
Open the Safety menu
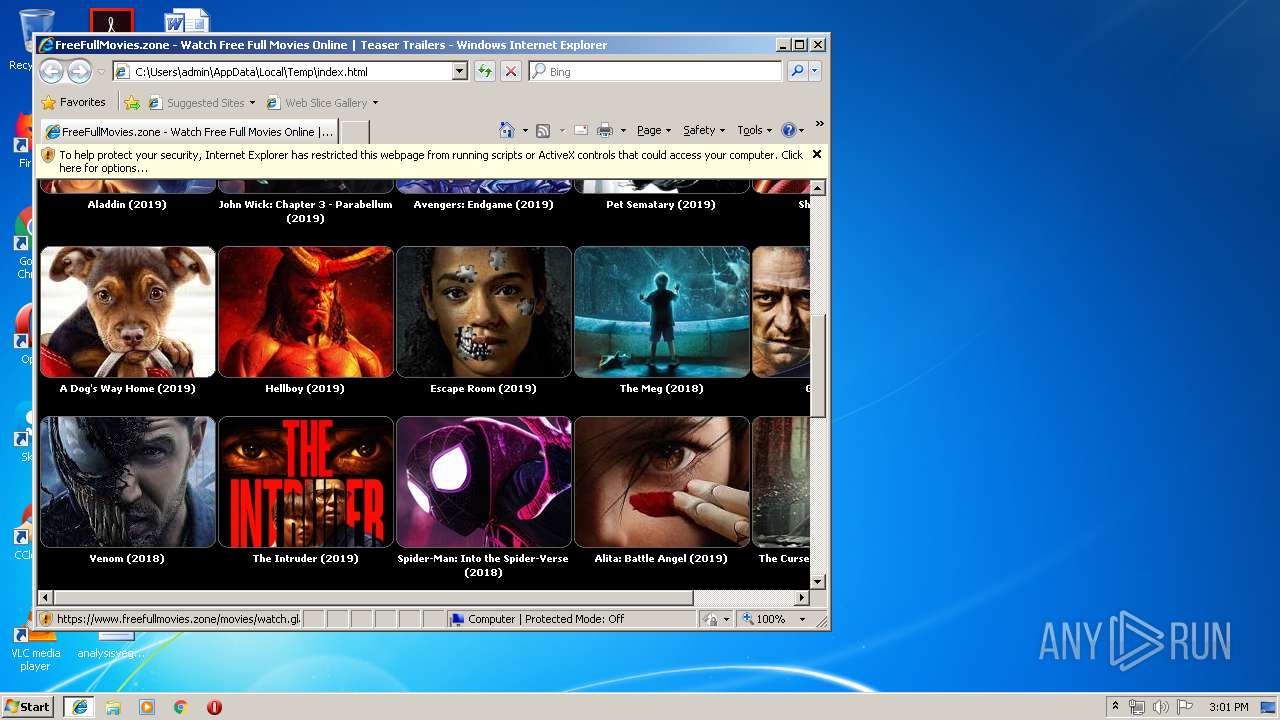tap(704, 130)
